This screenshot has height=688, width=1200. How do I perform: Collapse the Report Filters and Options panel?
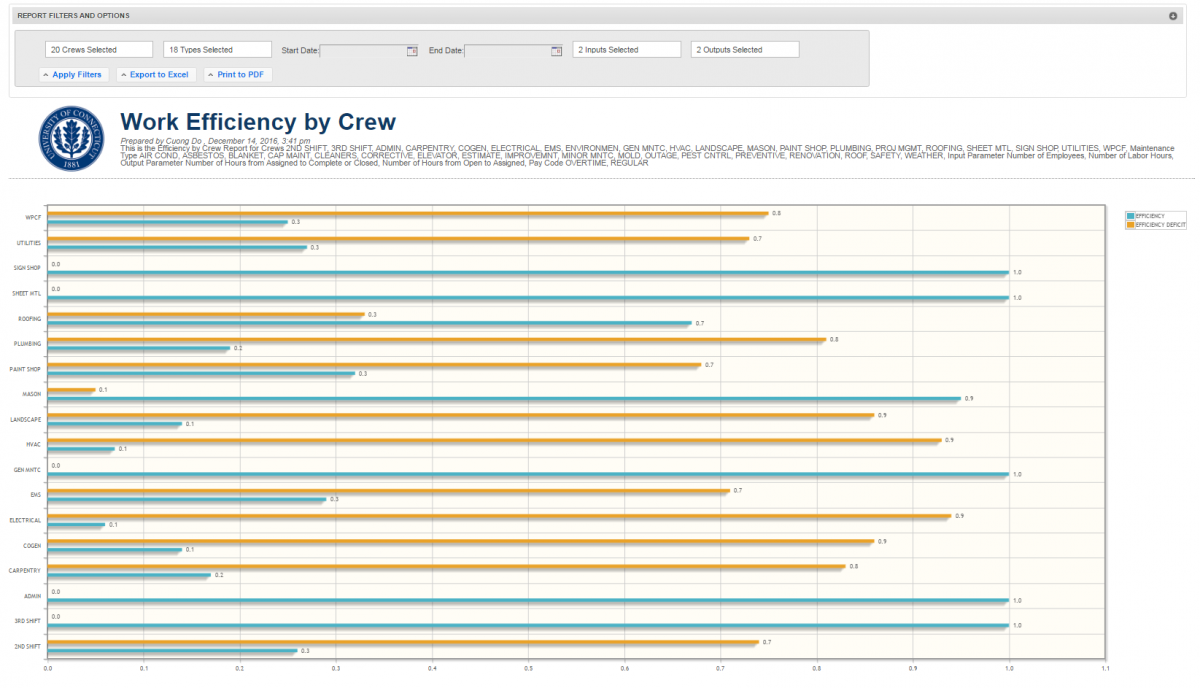[1172, 15]
